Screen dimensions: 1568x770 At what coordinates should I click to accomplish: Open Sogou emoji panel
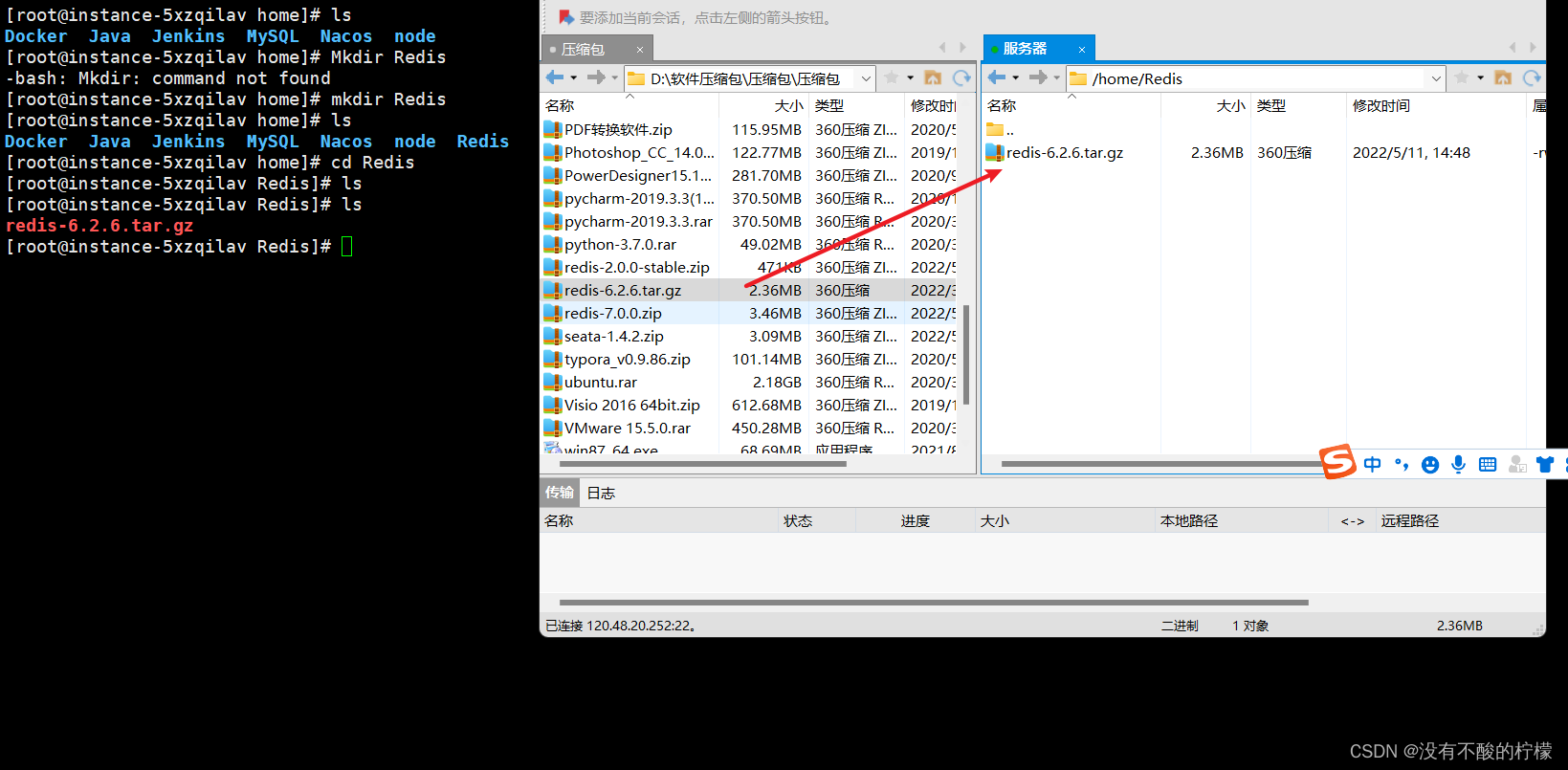pos(1430,464)
